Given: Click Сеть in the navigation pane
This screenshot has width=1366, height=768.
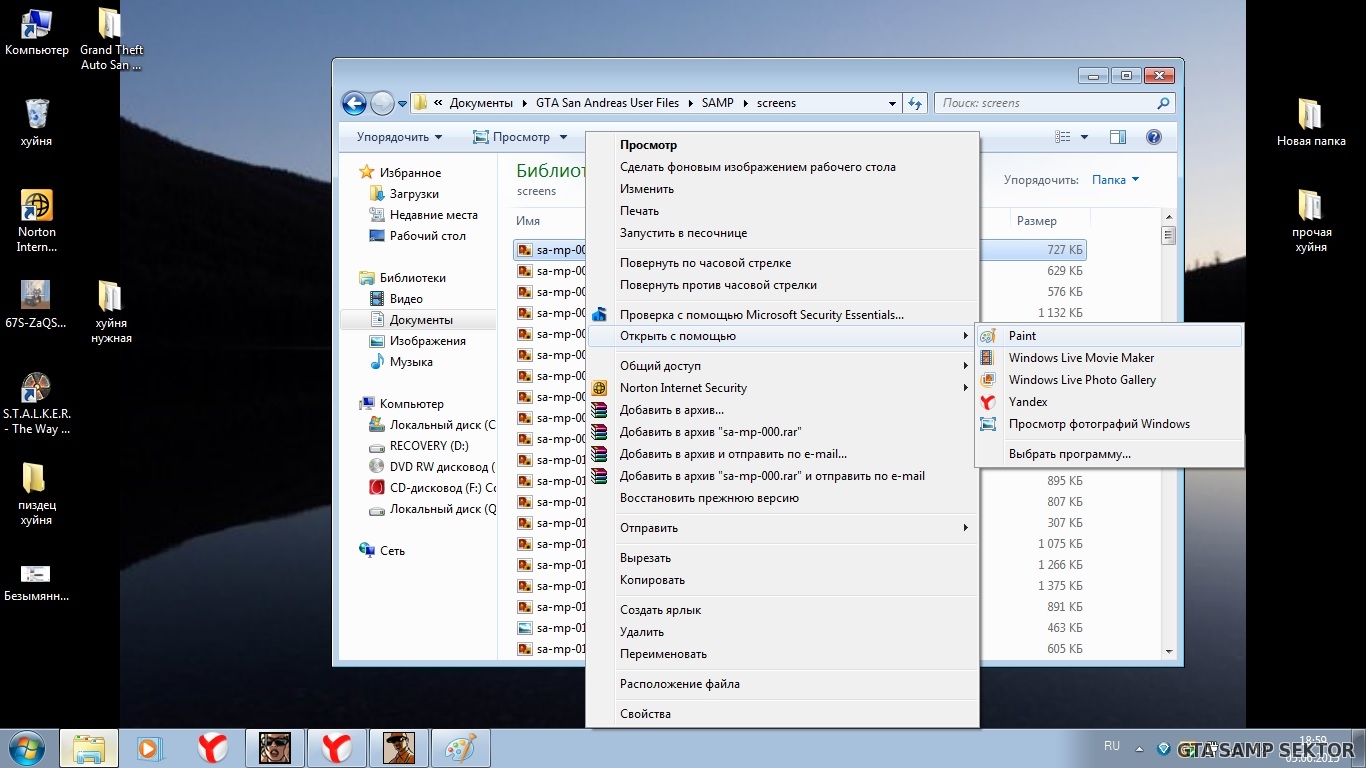Looking at the screenshot, I should (392, 551).
